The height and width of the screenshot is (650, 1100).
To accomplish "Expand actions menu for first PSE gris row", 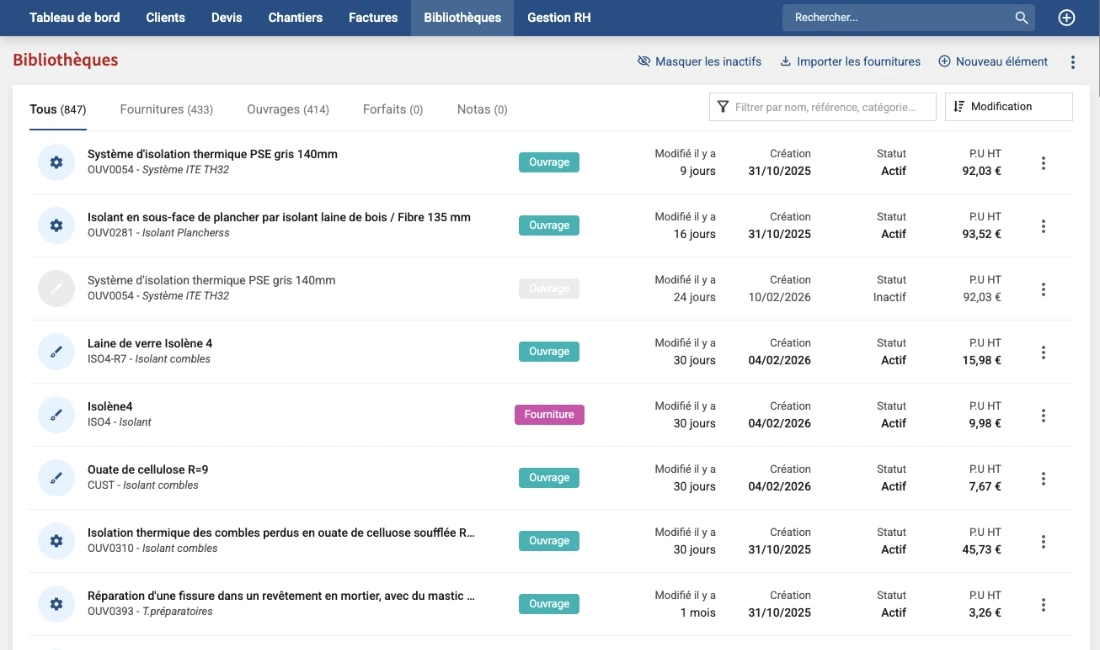I will (1043, 163).
